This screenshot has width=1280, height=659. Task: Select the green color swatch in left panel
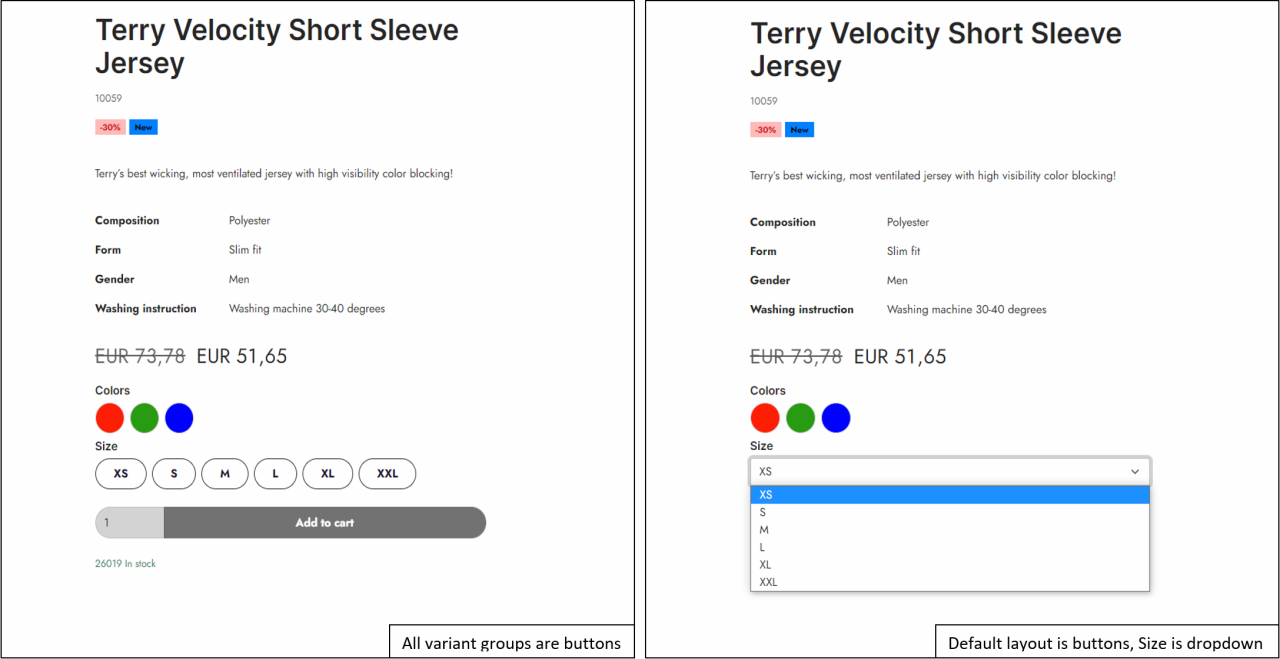coord(145,418)
